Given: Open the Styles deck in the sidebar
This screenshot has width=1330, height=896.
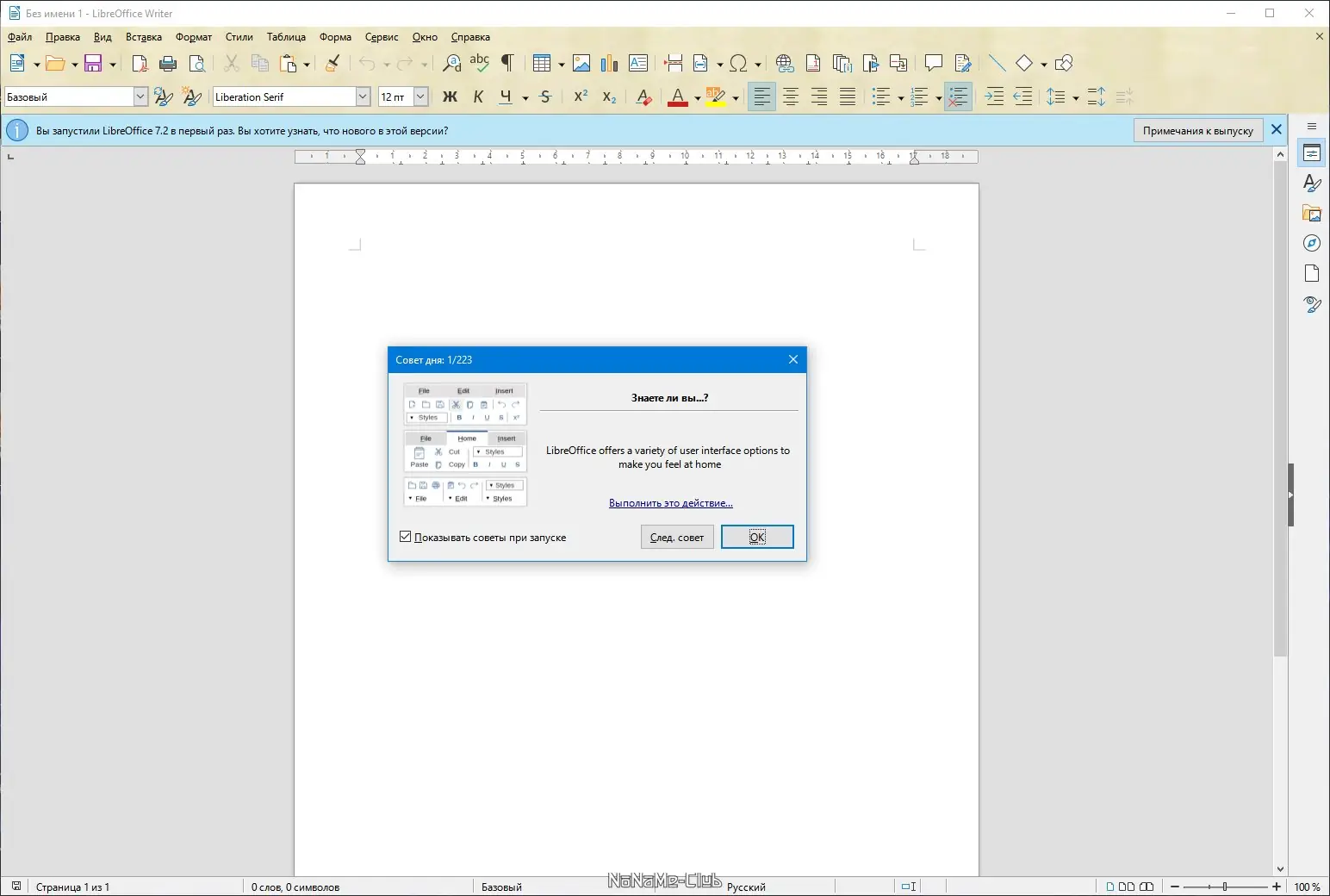Looking at the screenshot, I should 1312,184.
